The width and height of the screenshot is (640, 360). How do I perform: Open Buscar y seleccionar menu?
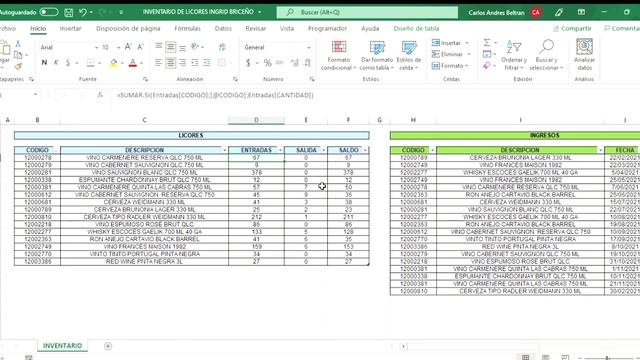(546, 55)
